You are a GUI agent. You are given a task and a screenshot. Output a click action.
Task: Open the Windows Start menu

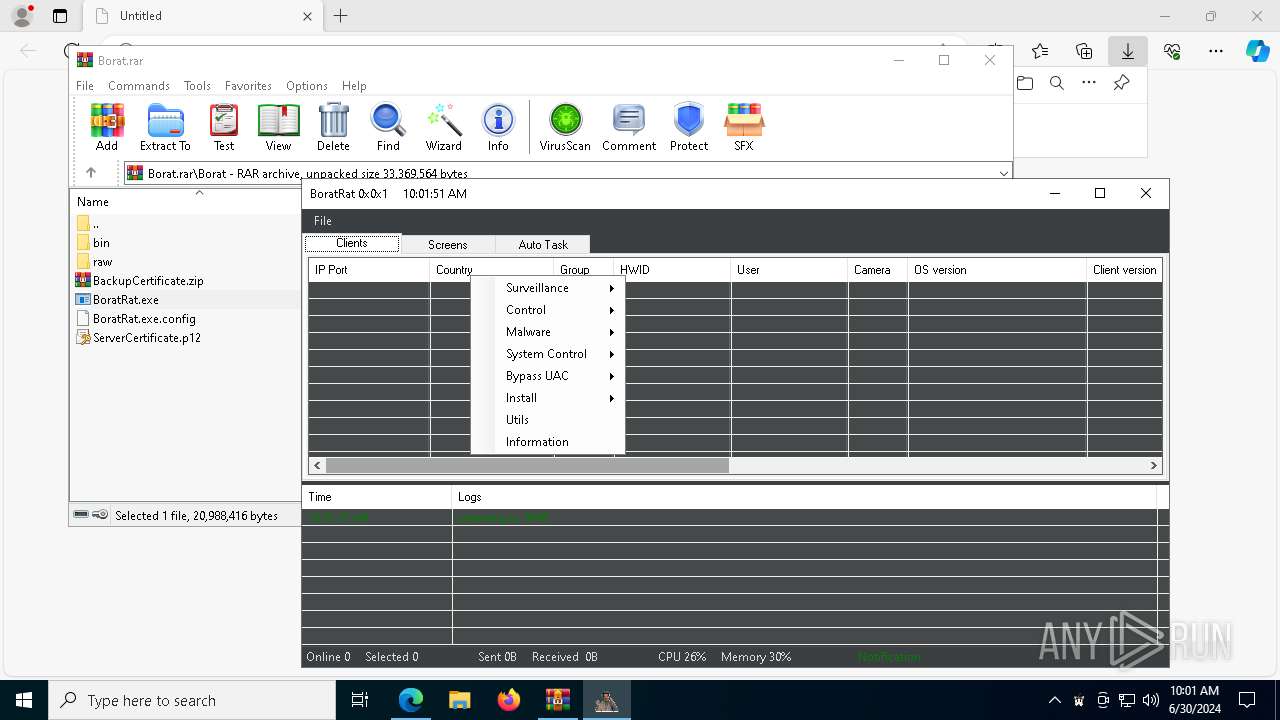[24, 700]
